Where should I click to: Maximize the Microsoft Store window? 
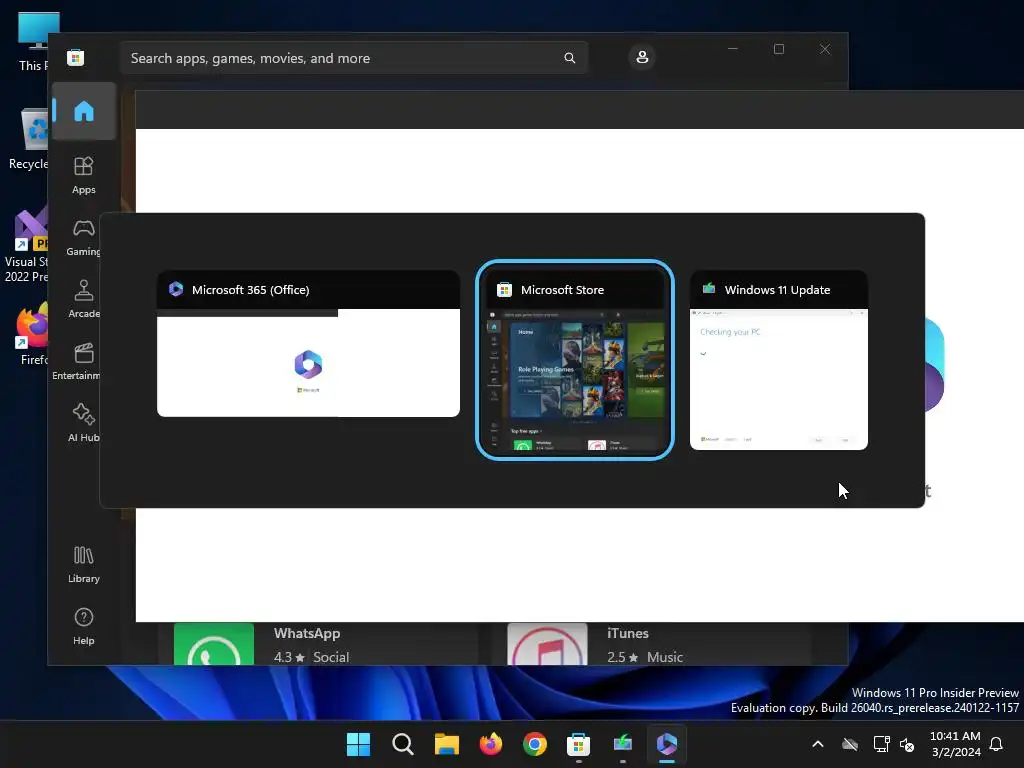click(778, 49)
